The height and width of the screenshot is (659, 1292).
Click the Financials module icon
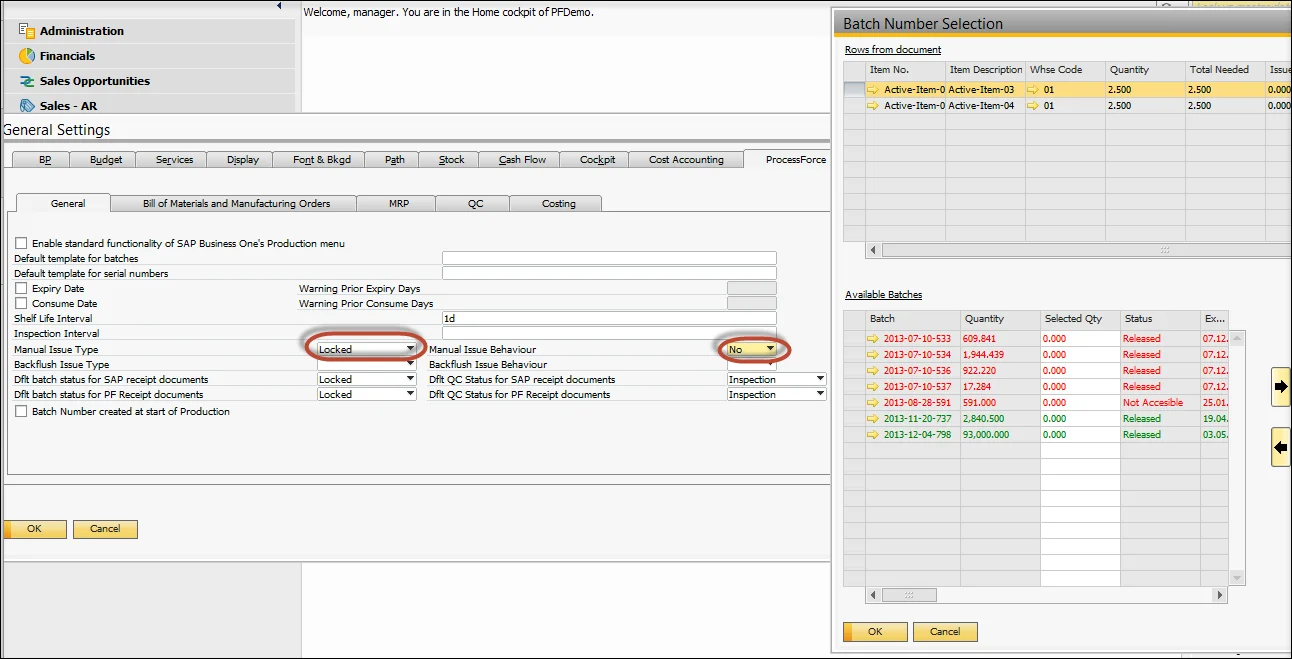[27, 56]
